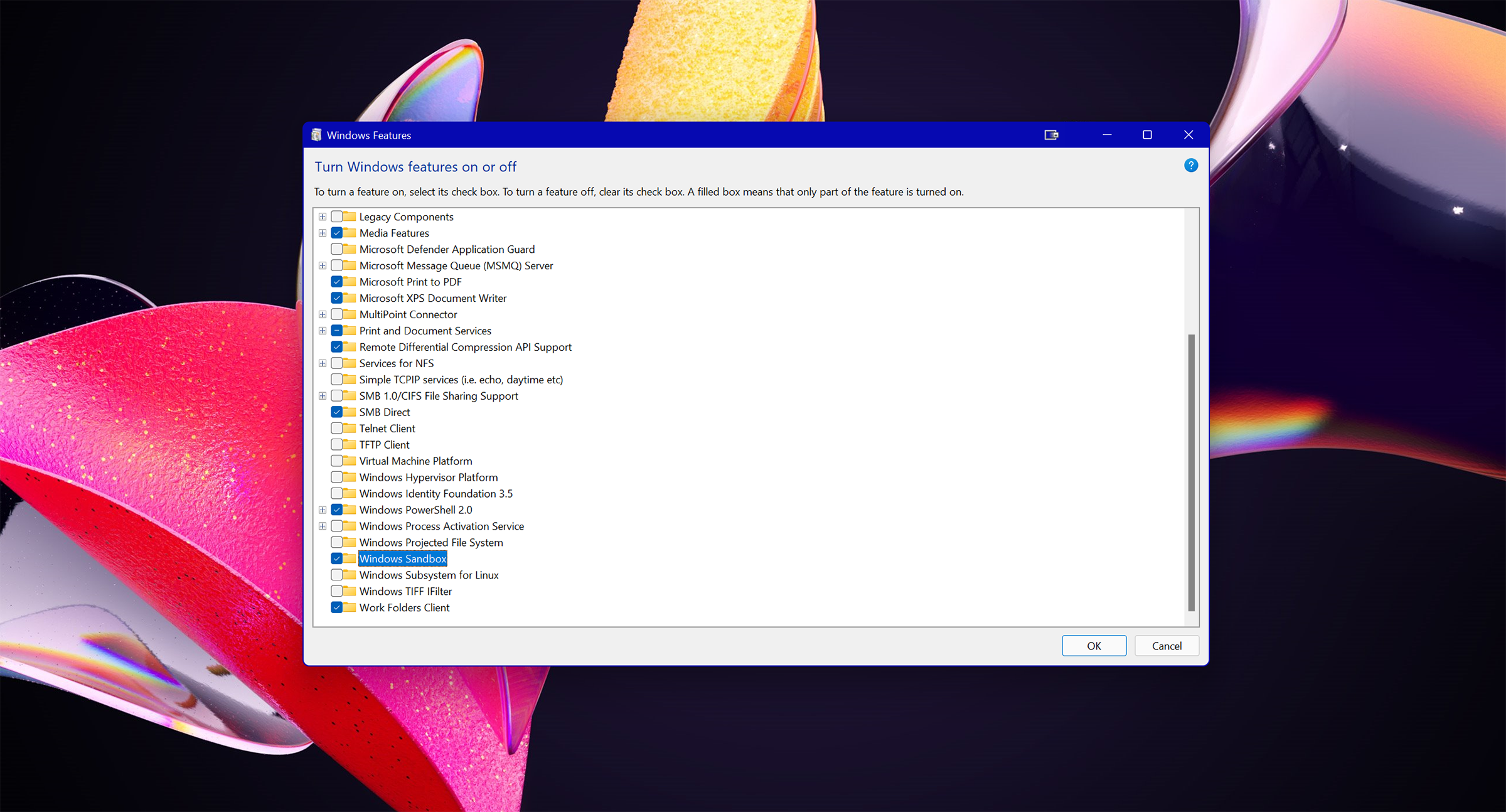
Task: Click the picture-in-picture icon in title bar
Action: pos(1051,135)
